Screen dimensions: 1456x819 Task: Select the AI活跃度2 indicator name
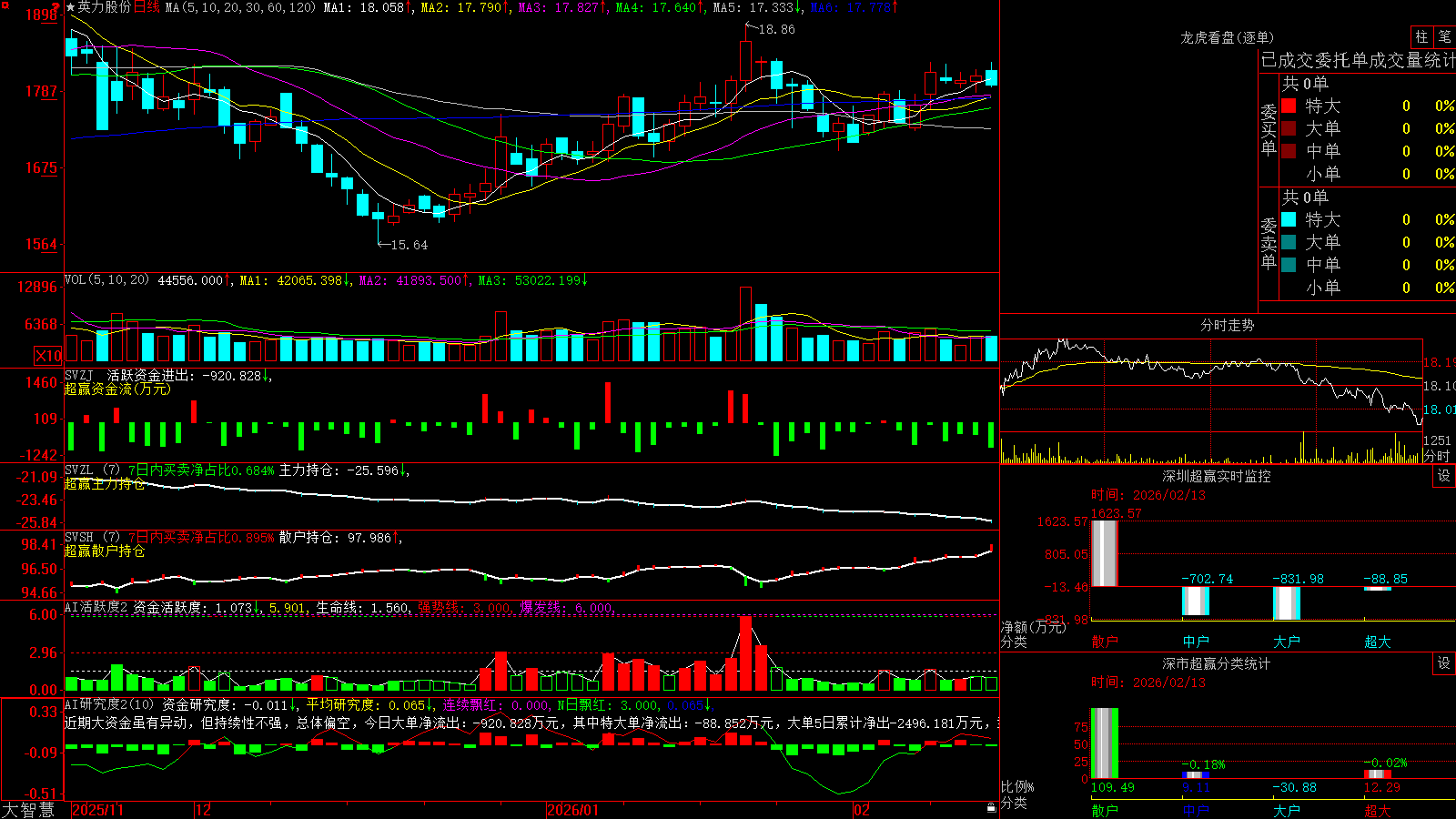(x=96, y=607)
